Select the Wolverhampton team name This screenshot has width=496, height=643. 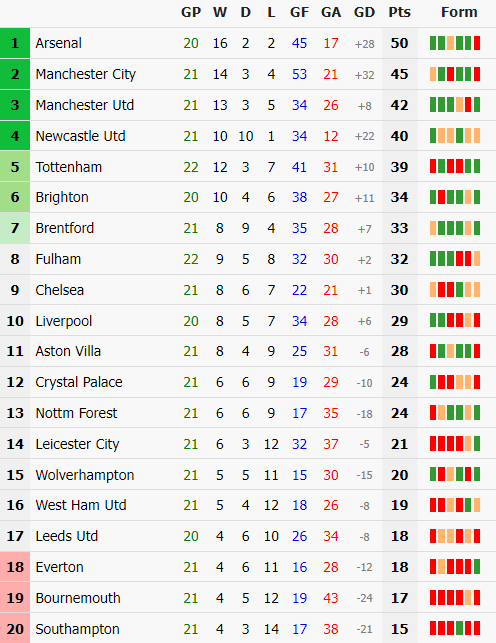tap(85, 475)
